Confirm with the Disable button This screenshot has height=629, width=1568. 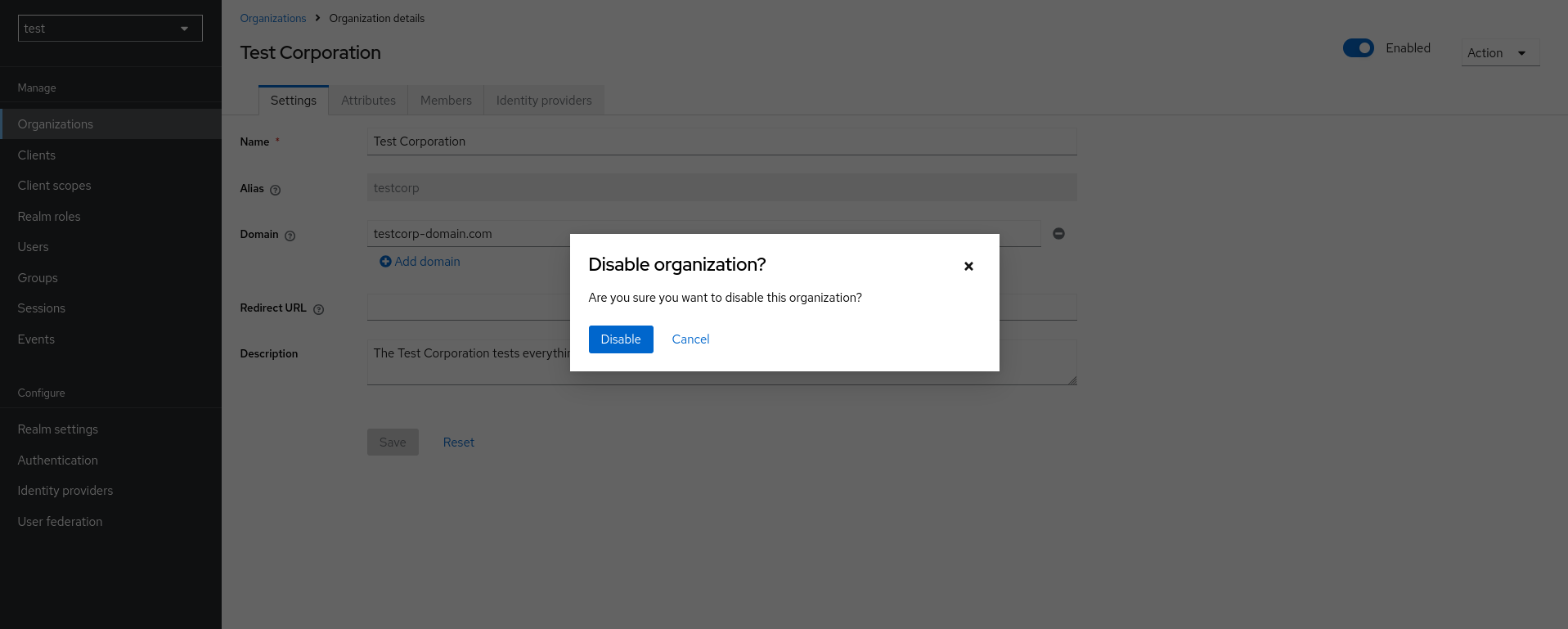coord(620,339)
